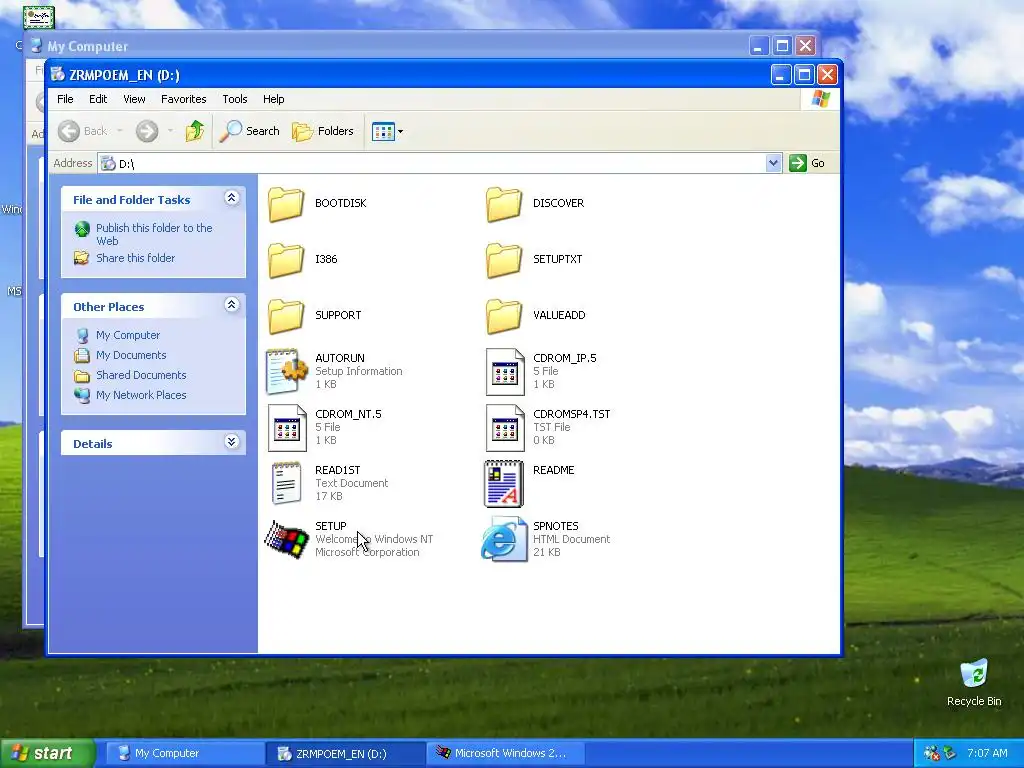The height and width of the screenshot is (768, 1024).
Task: Go to My Computer in Other Places
Action: [127, 335]
